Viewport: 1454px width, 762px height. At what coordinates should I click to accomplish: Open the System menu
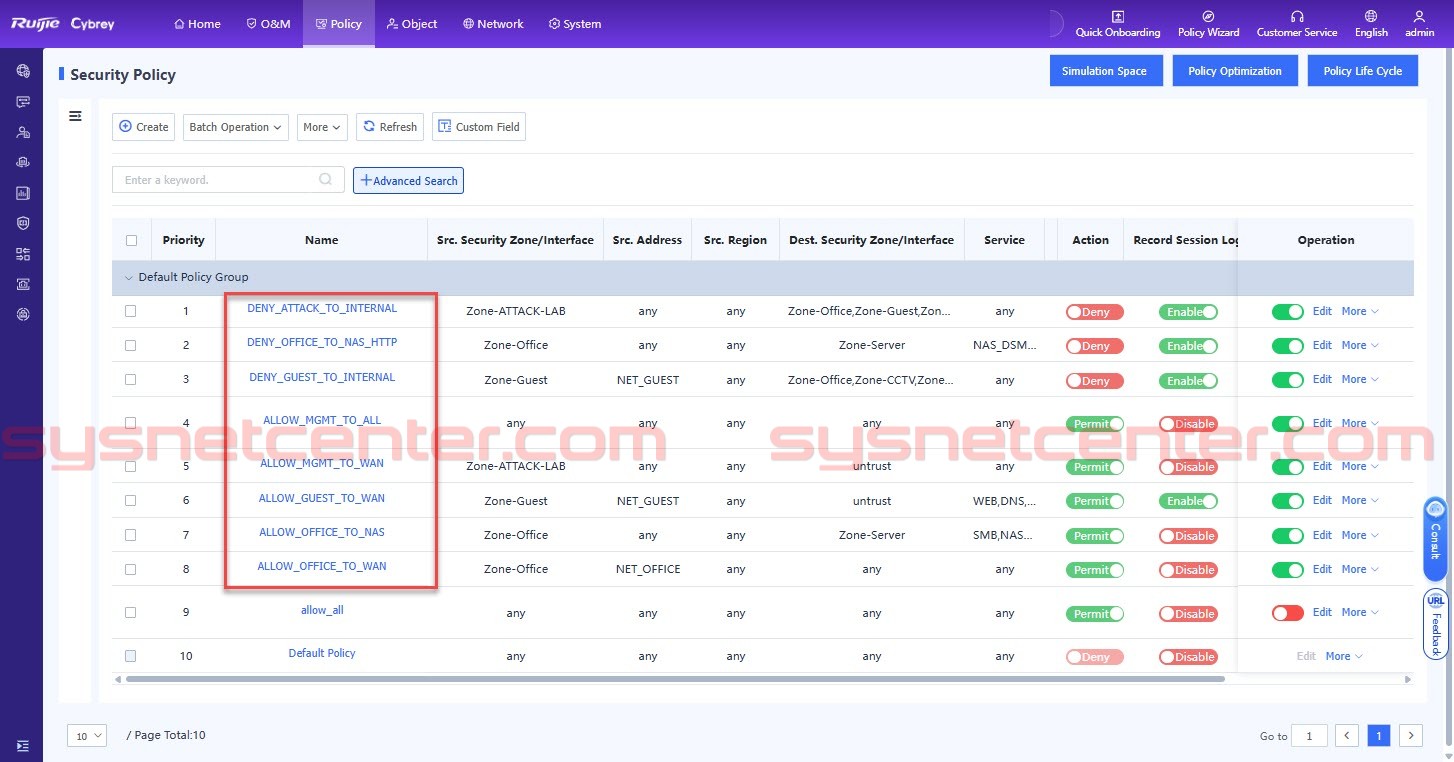pyautogui.click(x=575, y=24)
